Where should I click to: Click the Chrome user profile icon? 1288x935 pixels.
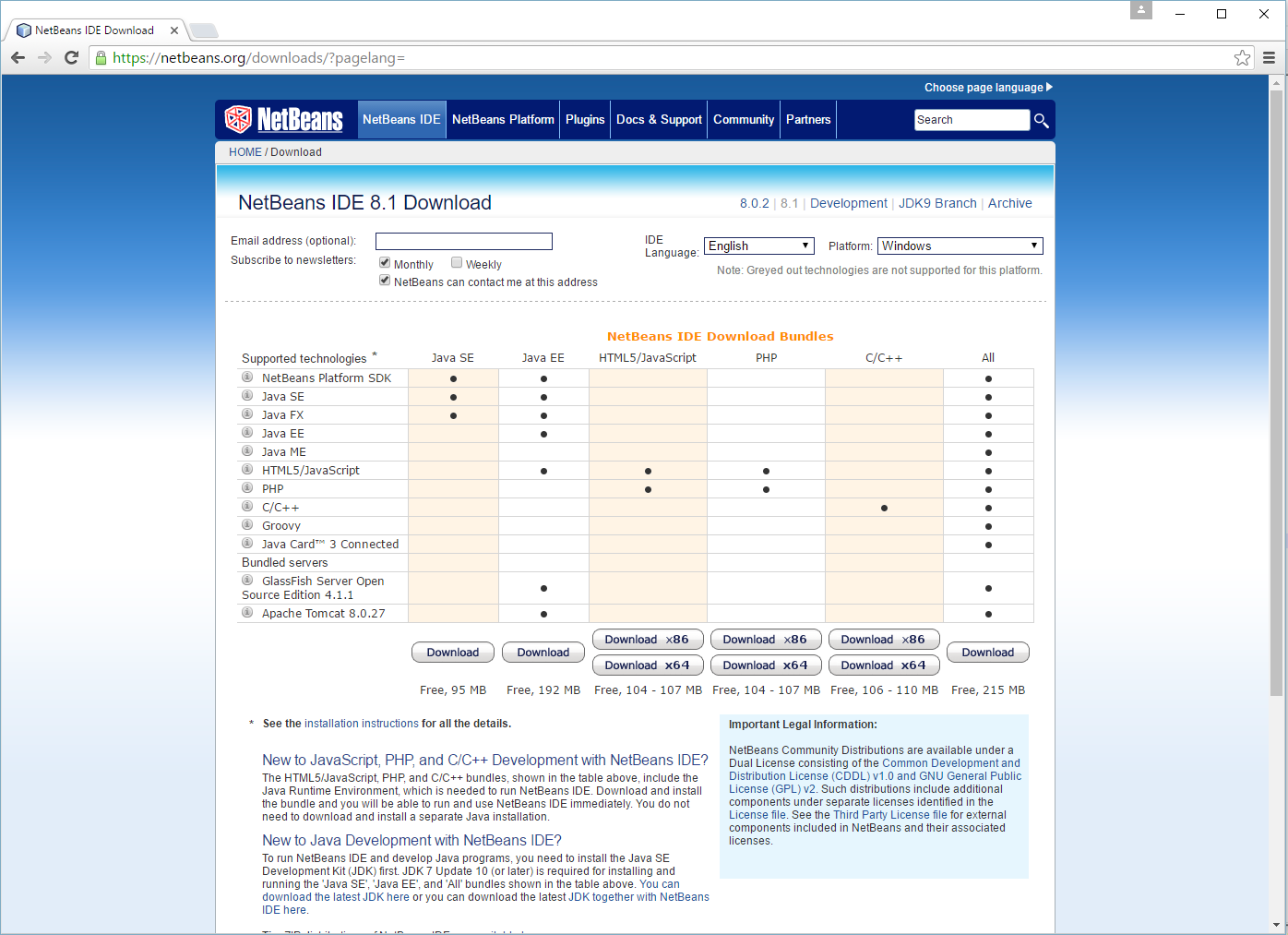[x=1141, y=10]
